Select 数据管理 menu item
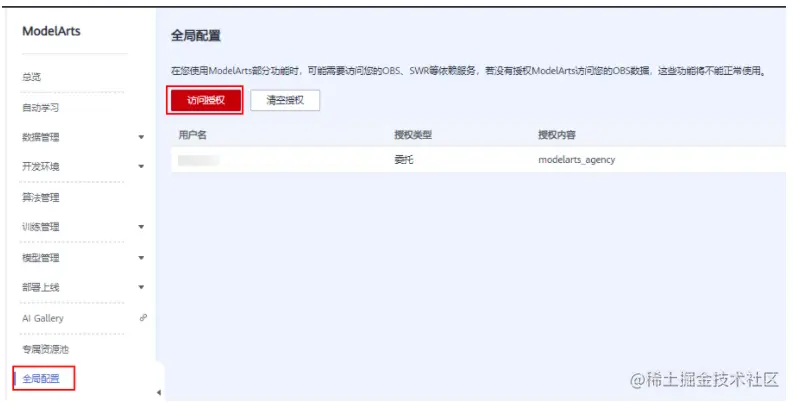The image size is (793, 403). coord(40,137)
